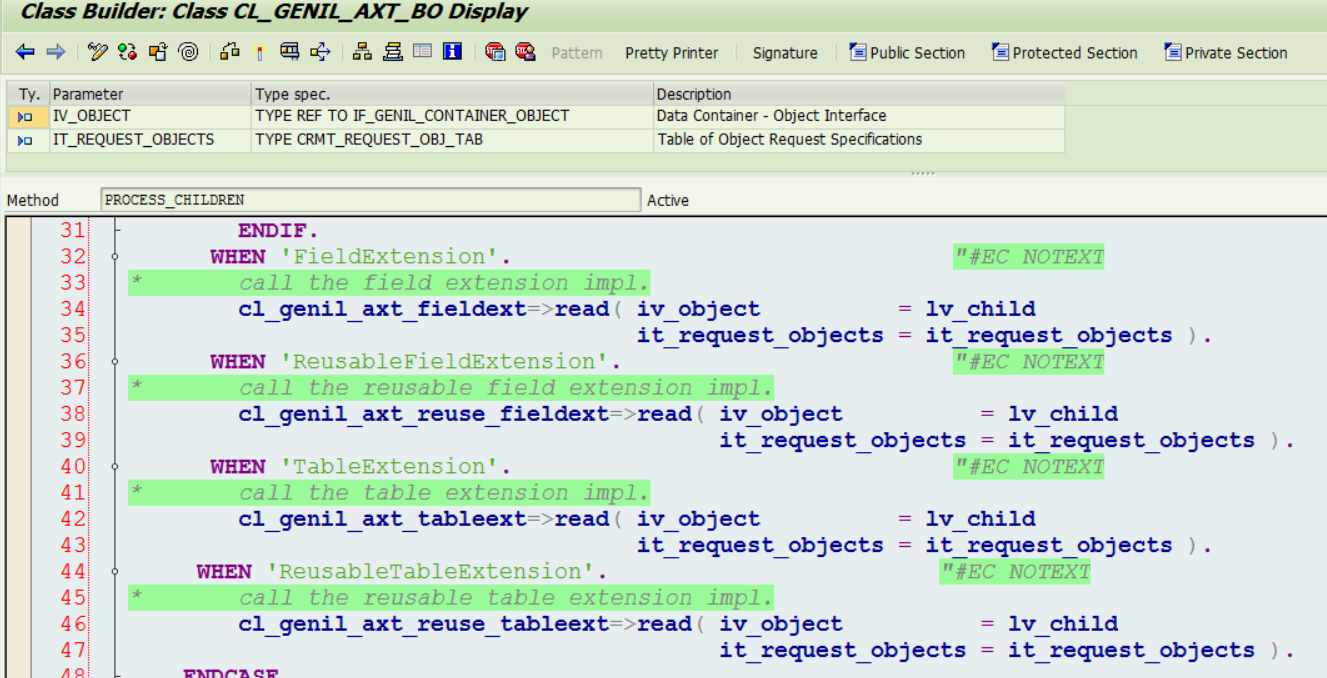Click comment 'call the field extension impl.'
Viewport: 1327px width, 678px height.
click(444, 283)
